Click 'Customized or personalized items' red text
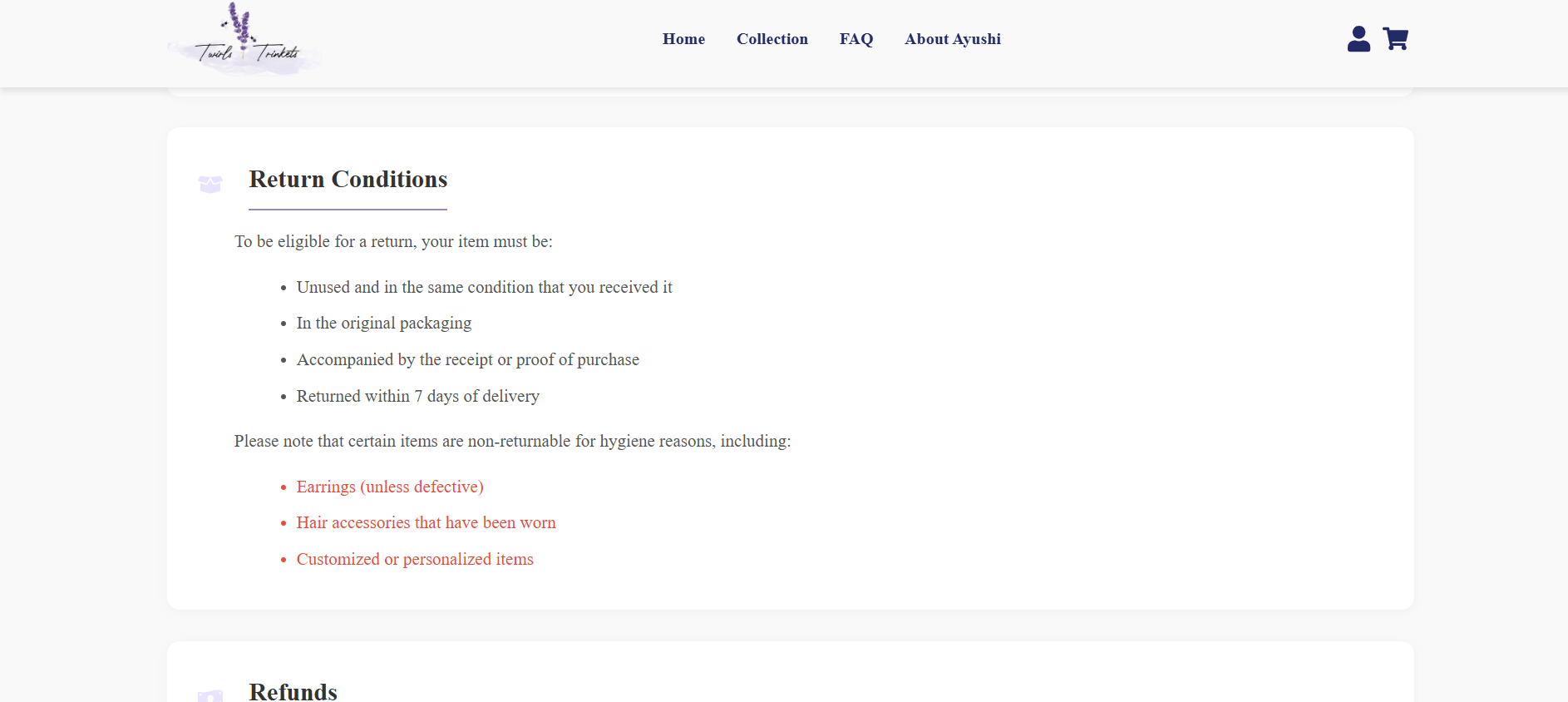 (414, 559)
